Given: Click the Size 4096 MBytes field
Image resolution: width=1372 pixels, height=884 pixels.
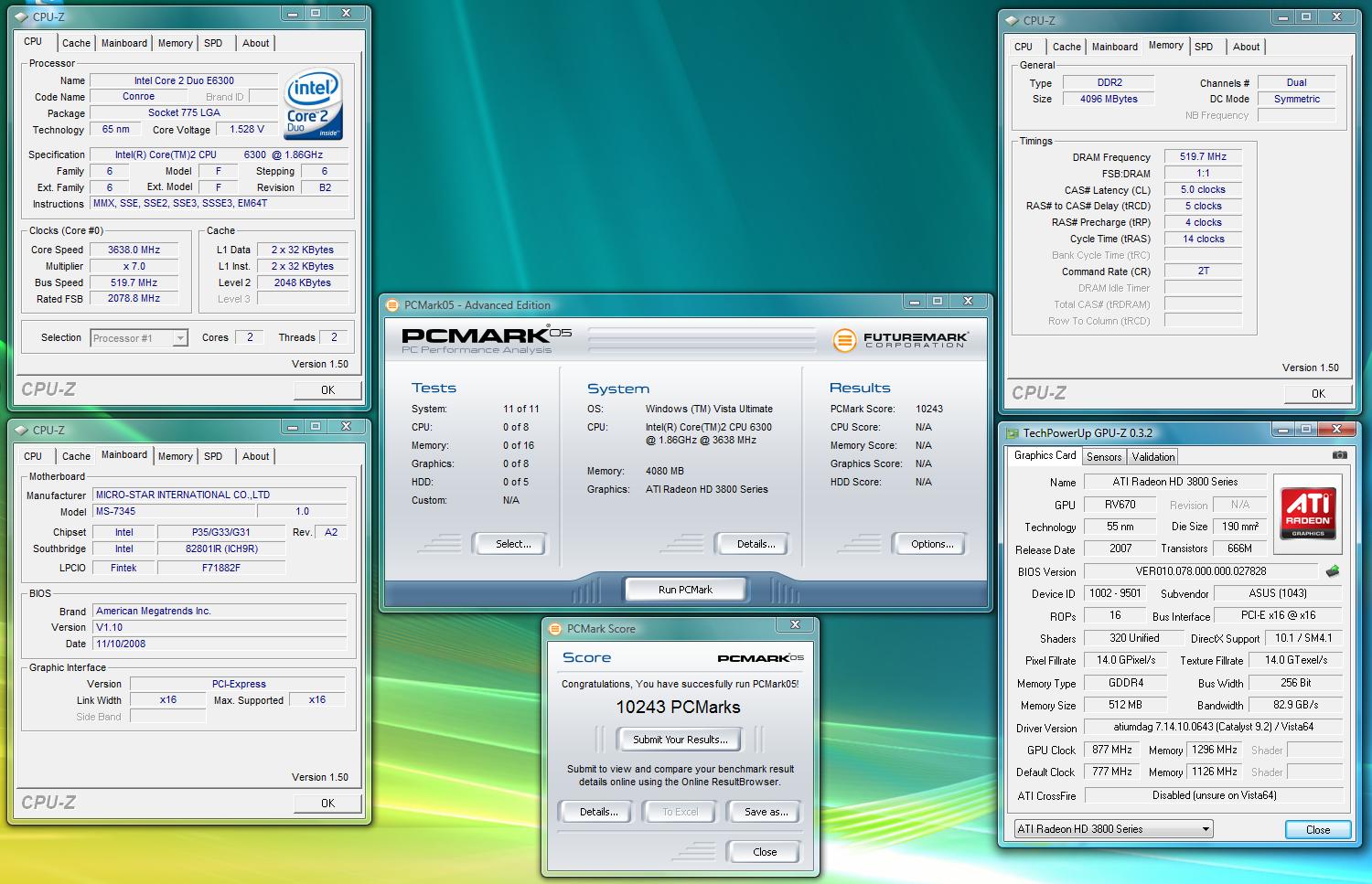Looking at the screenshot, I should click(x=1109, y=100).
